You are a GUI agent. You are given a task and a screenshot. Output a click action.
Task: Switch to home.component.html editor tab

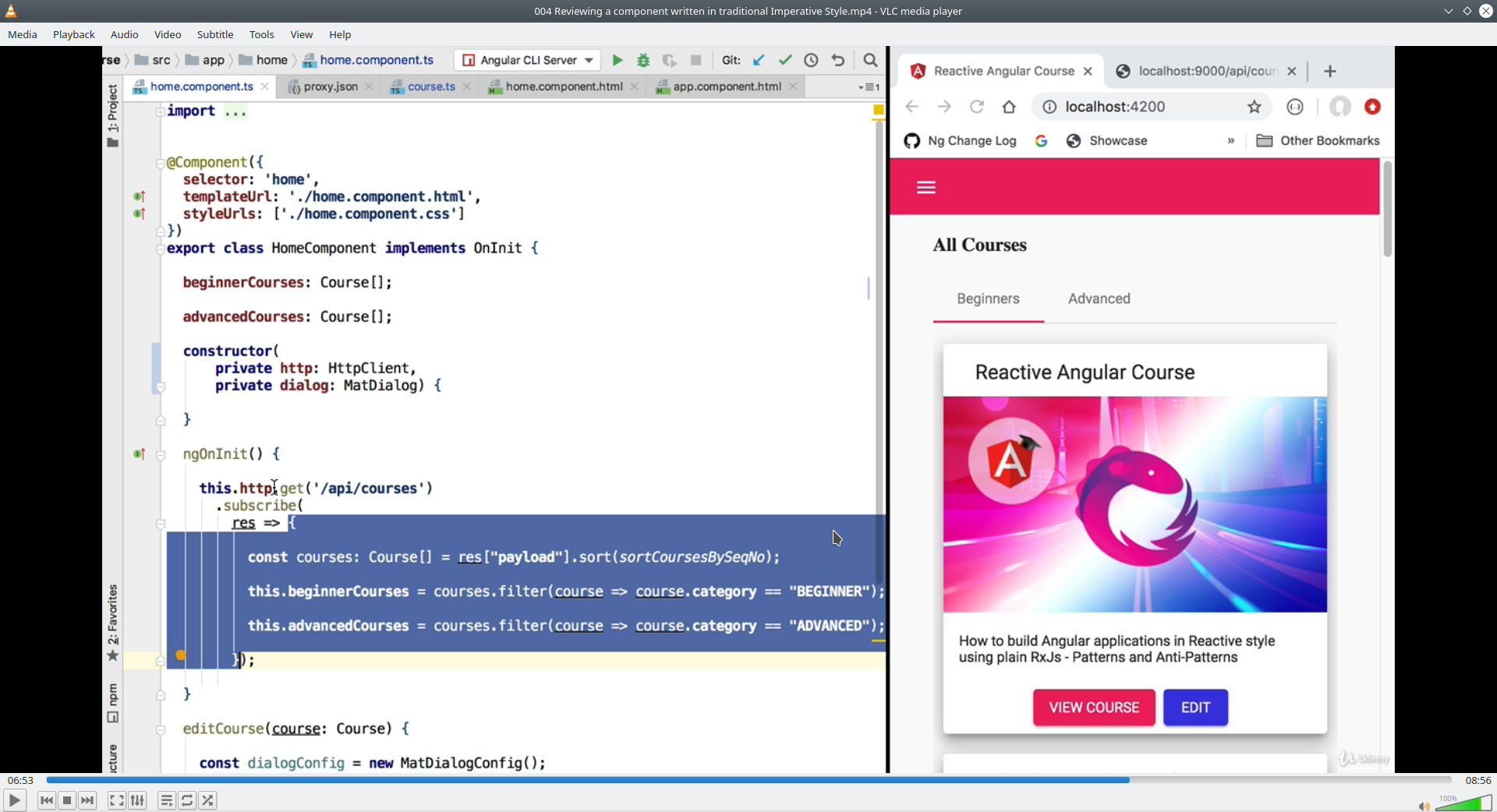tap(564, 86)
